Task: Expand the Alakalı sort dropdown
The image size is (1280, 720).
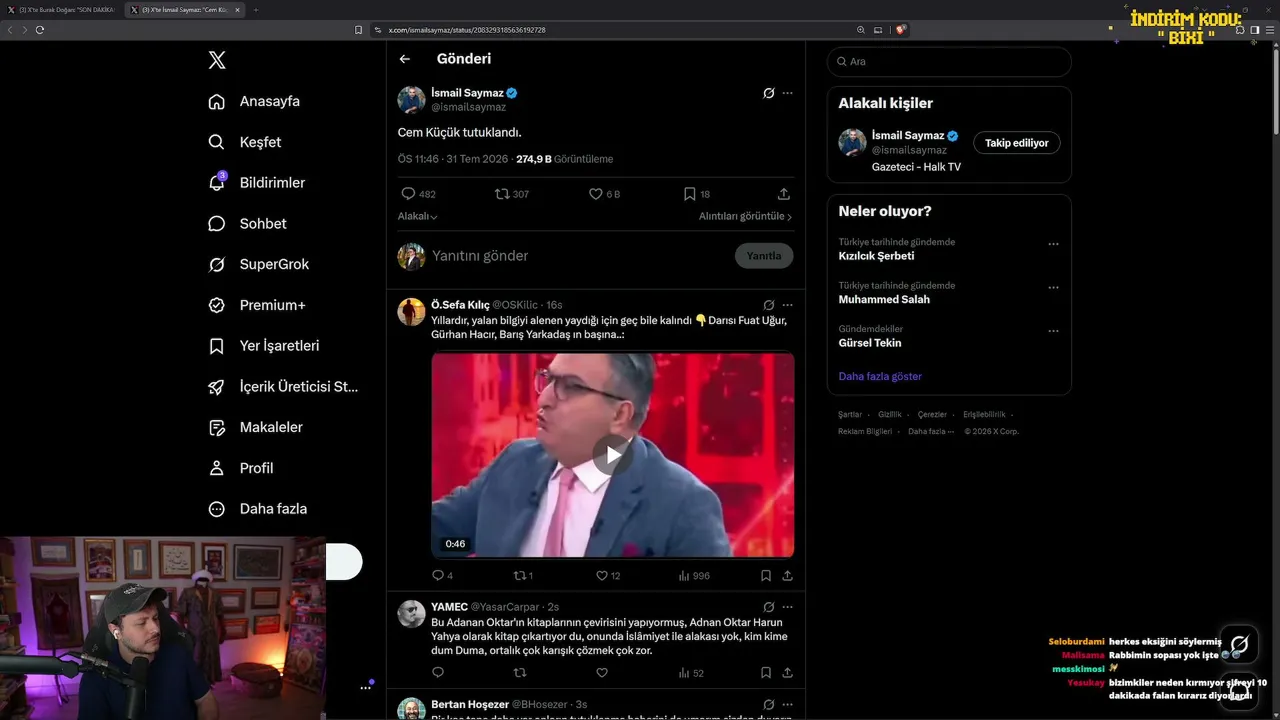Action: [x=417, y=216]
